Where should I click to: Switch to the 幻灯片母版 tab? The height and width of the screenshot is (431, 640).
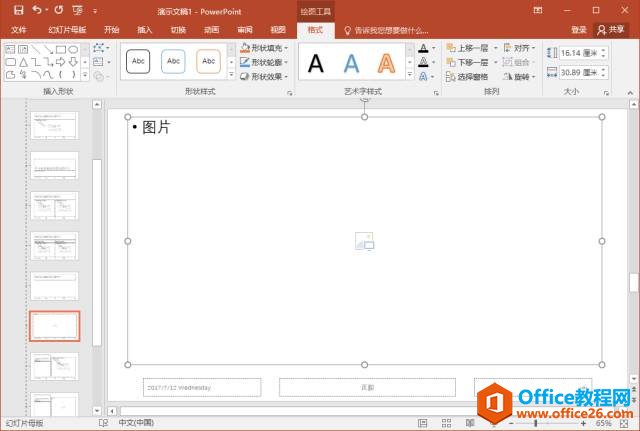tap(67, 30)
